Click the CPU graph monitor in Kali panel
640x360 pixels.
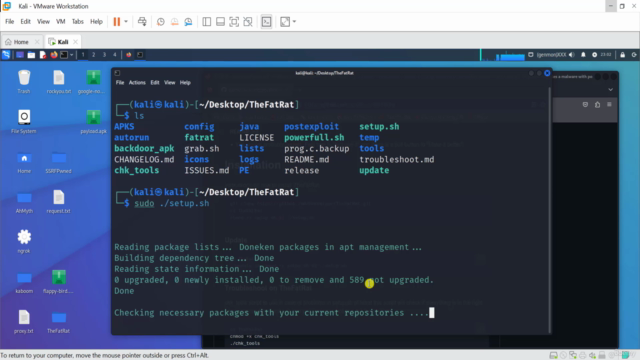point(503,55)
